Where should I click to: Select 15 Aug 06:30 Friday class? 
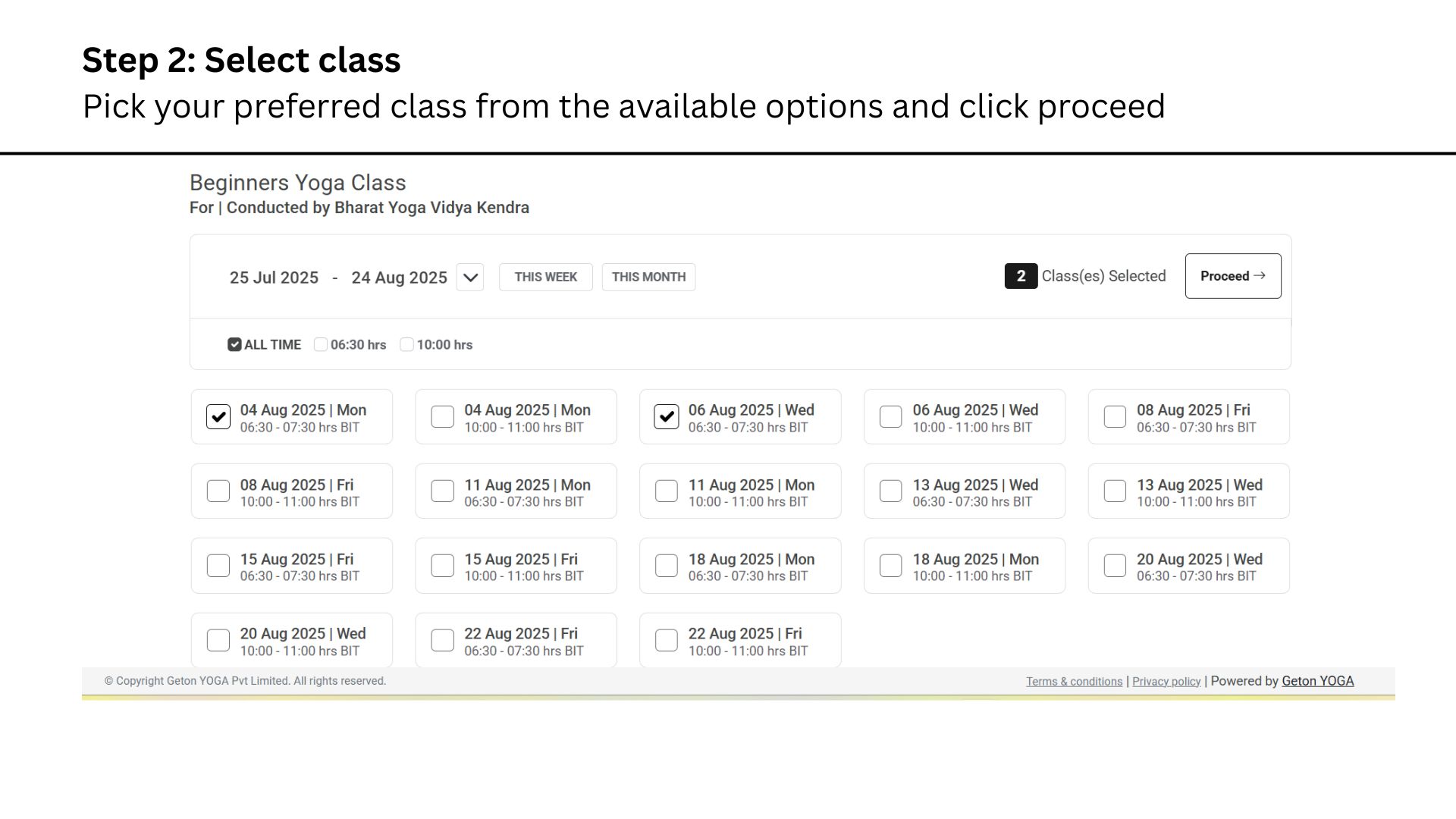tap(218, 566)
